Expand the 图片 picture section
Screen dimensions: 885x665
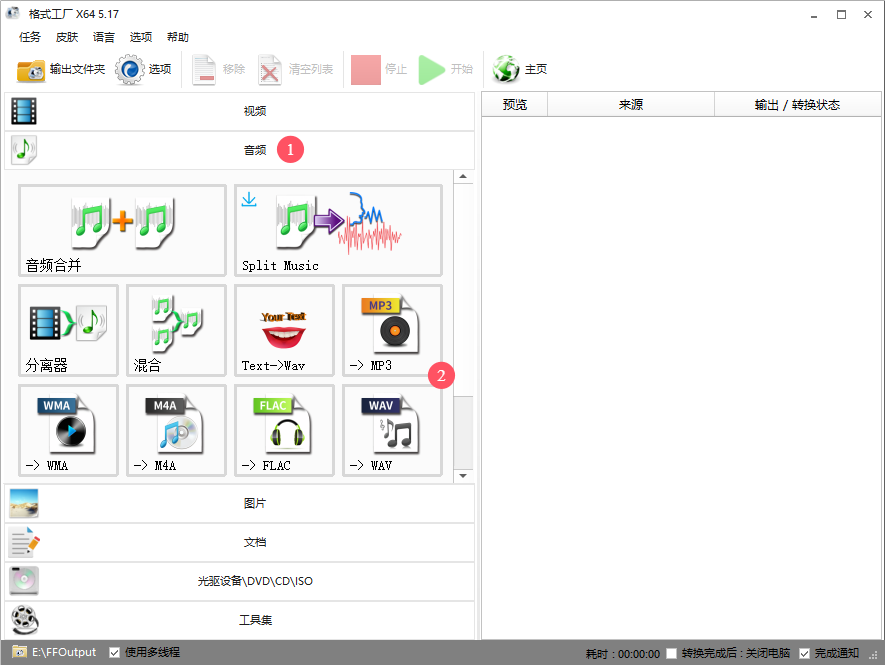255,502
